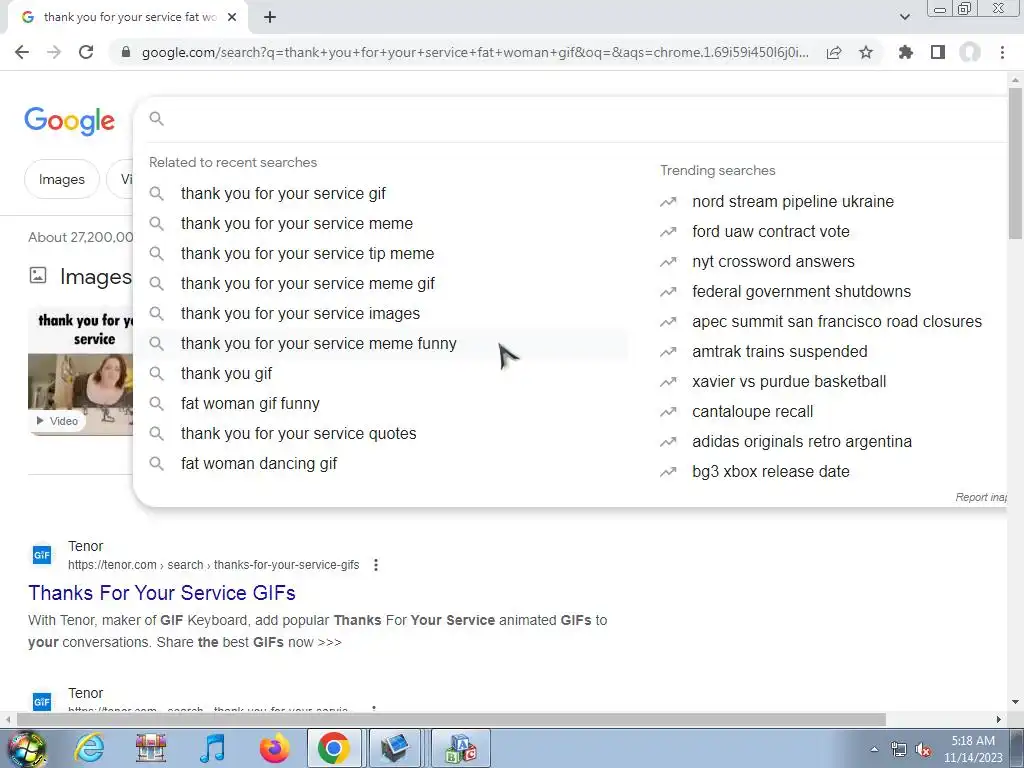Click the muted volume tray icon

point(923,750)
